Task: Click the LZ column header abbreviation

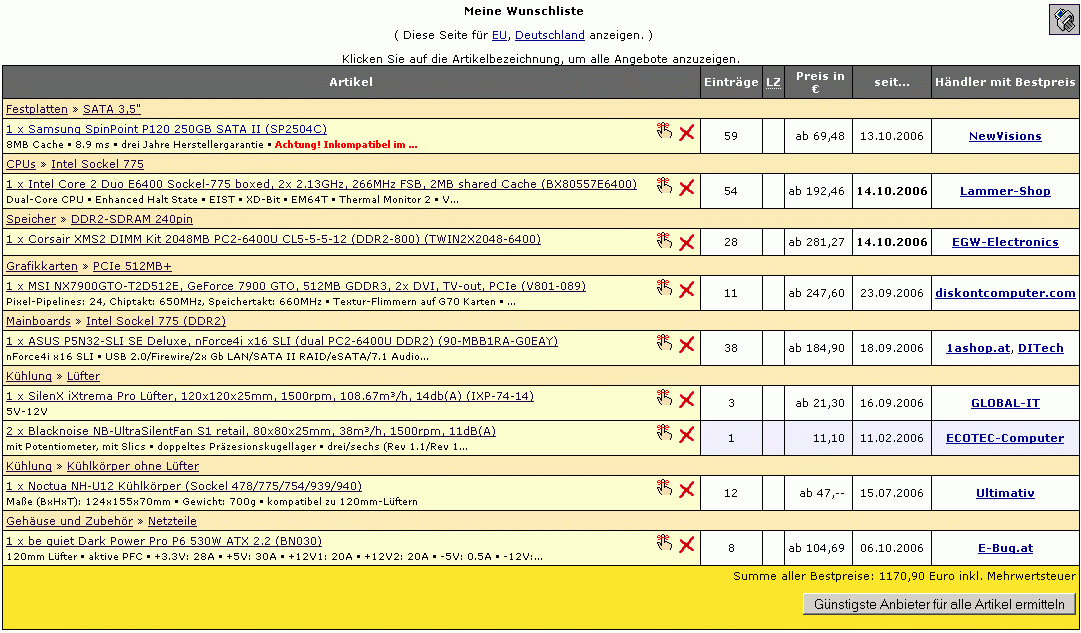Action: pyautogui.click(x=773, y=82)
